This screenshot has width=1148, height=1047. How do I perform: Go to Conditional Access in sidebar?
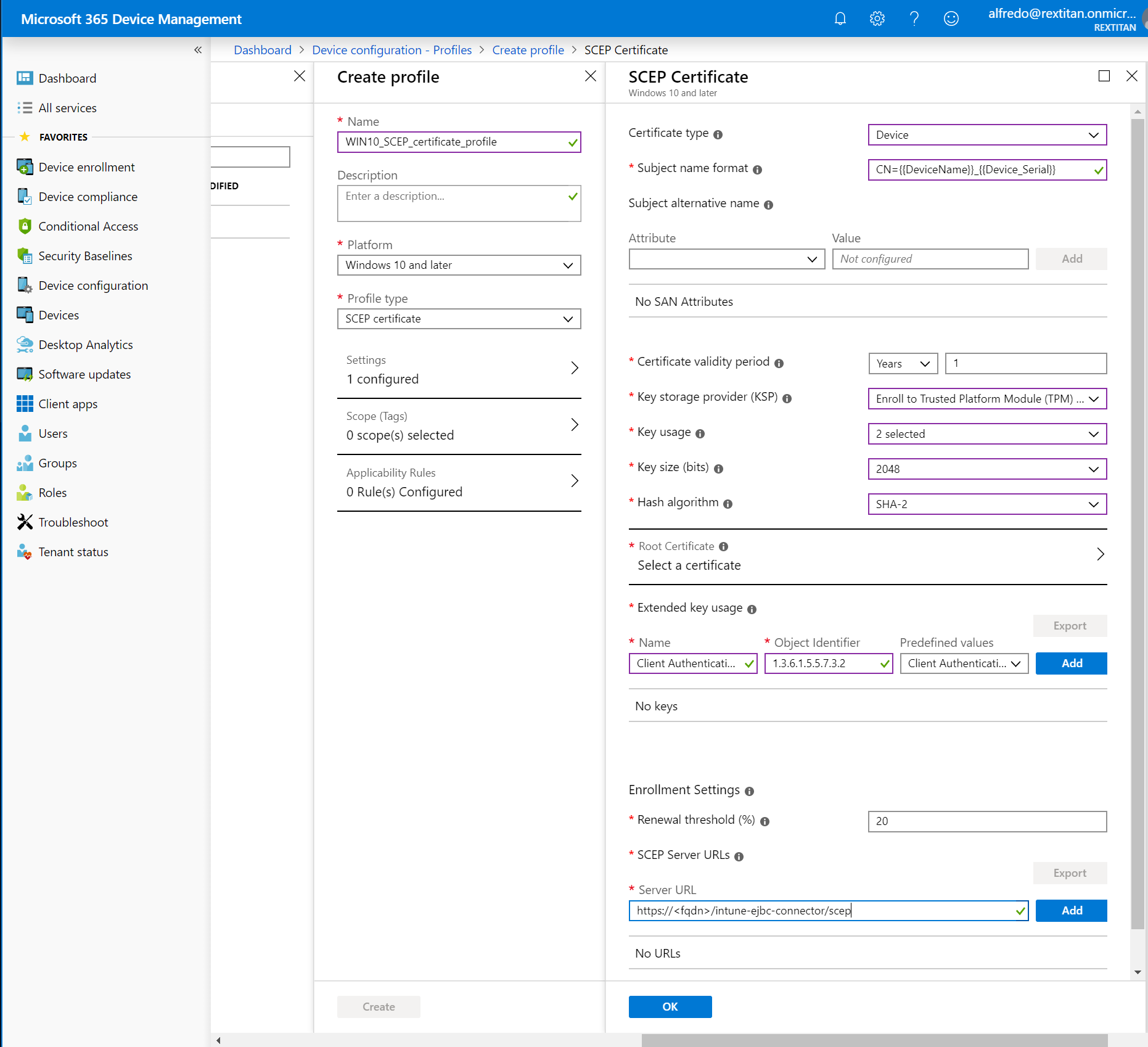[88, 226]
